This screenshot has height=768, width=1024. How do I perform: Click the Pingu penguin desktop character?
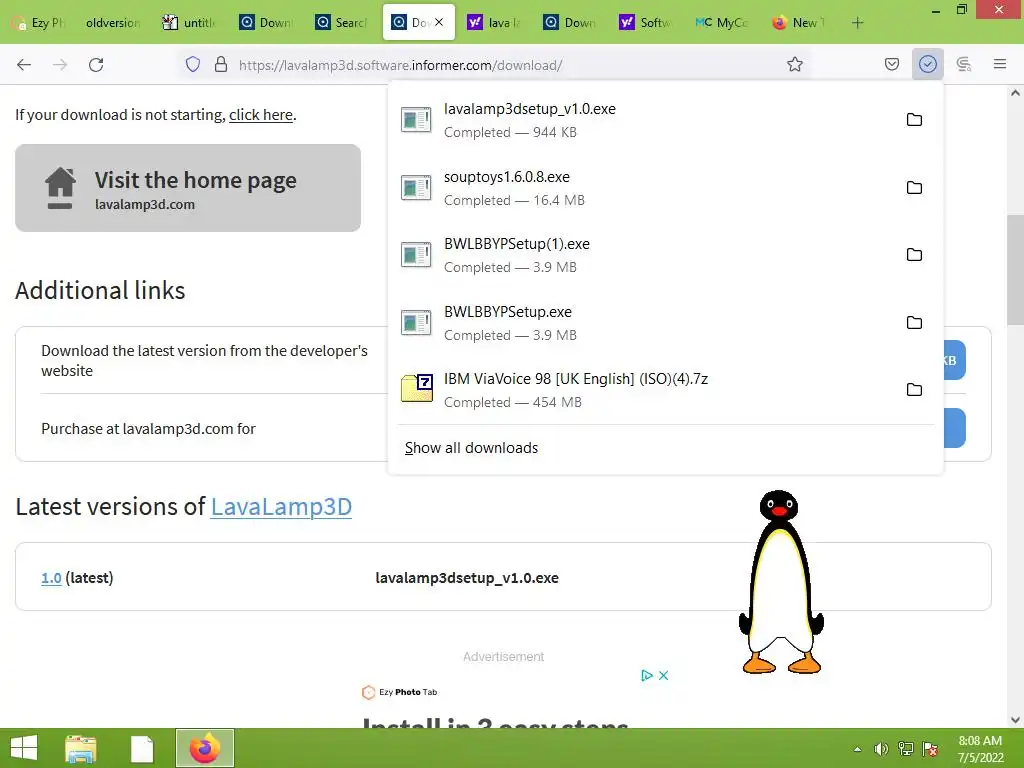pos(781,581)
